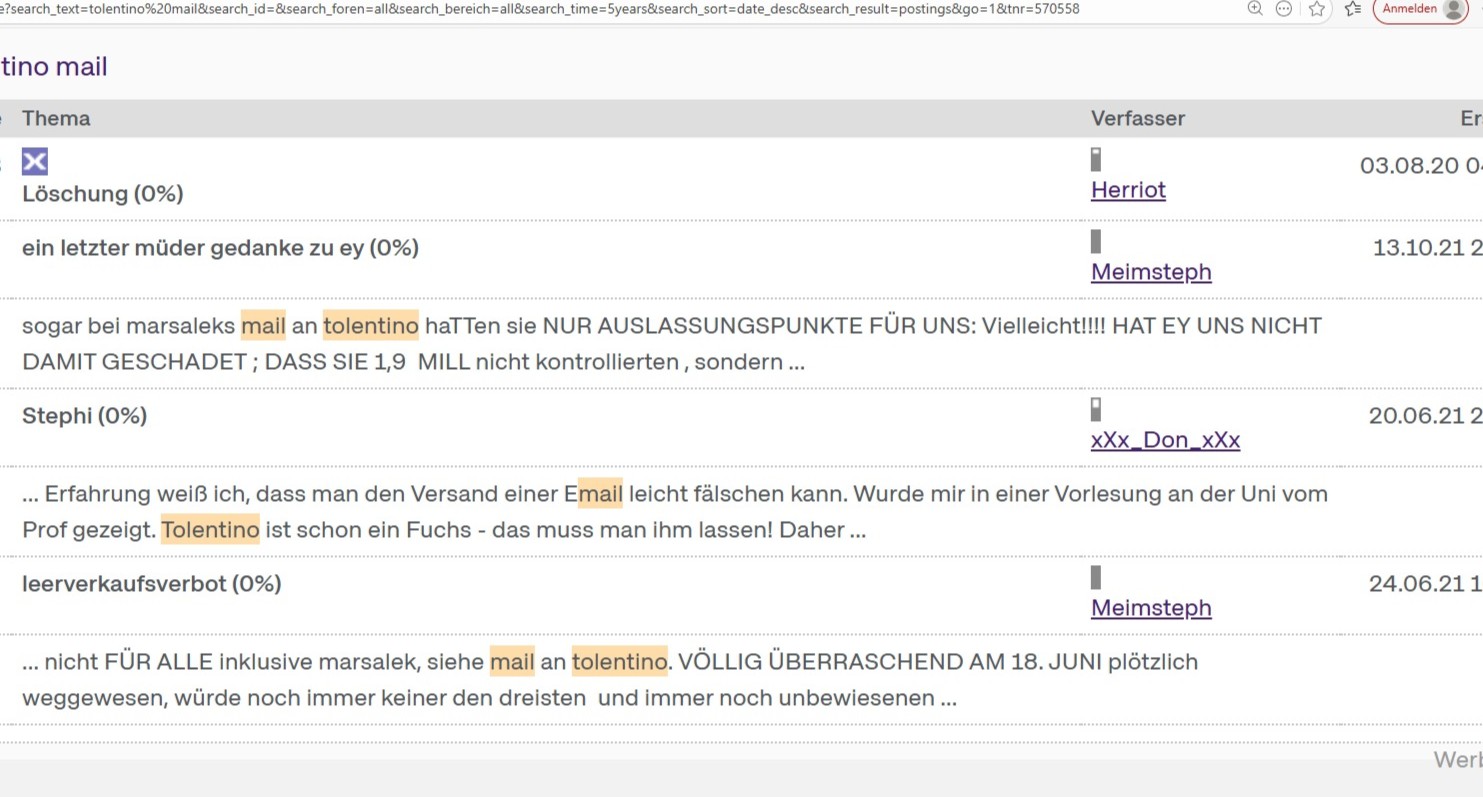The height and width of the screenshot is (797, 1483).
Task: Click status icon above Meimsteph in leerverkaufsverbot row
Action: (1096, 577)
